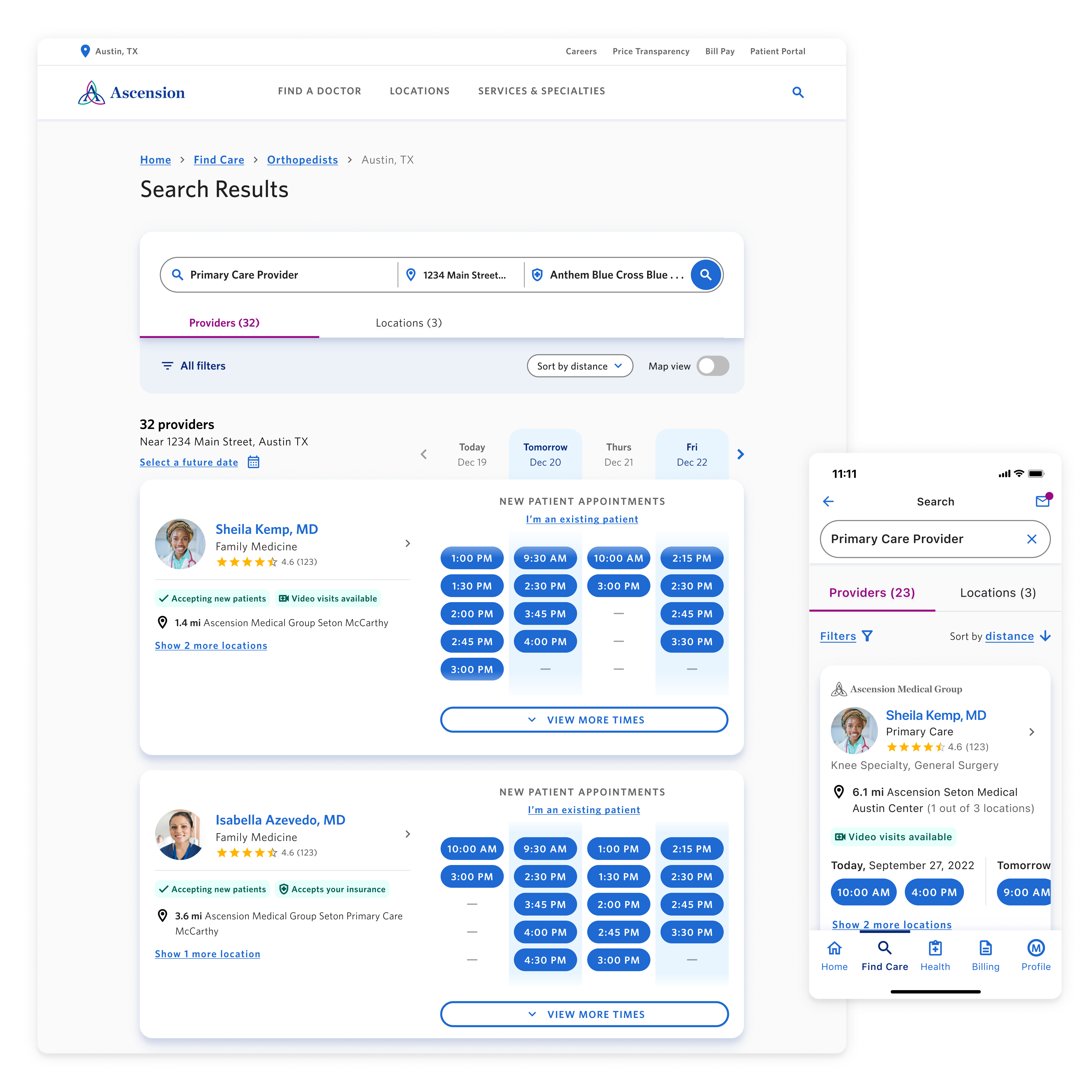The image size is (1092, 1092).
Task: Go to previous dates with left arrow
Action: click(x=424, y=454)
